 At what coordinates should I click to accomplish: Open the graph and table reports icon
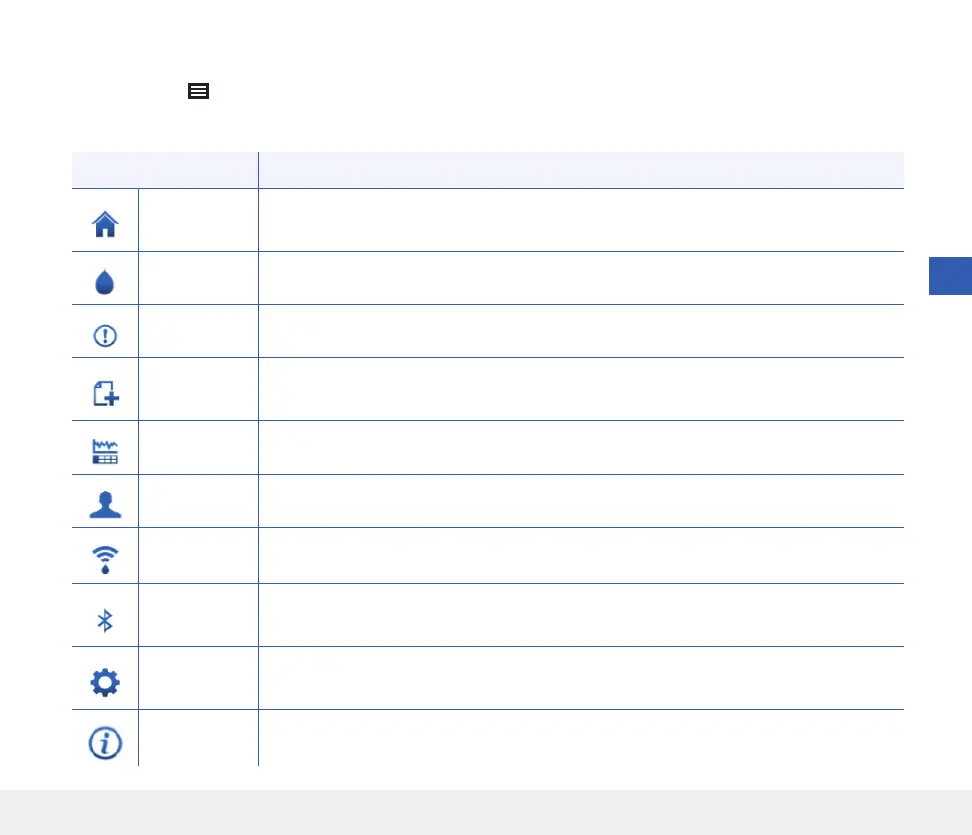[x=105, y=452]
